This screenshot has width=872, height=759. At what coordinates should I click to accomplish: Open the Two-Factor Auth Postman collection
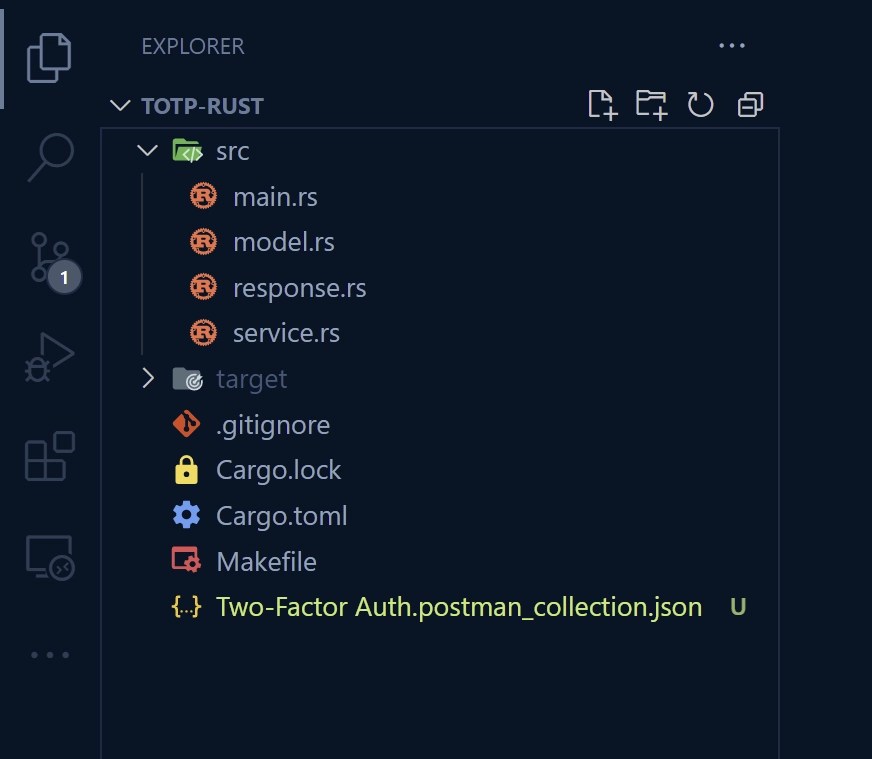(458, 606)
